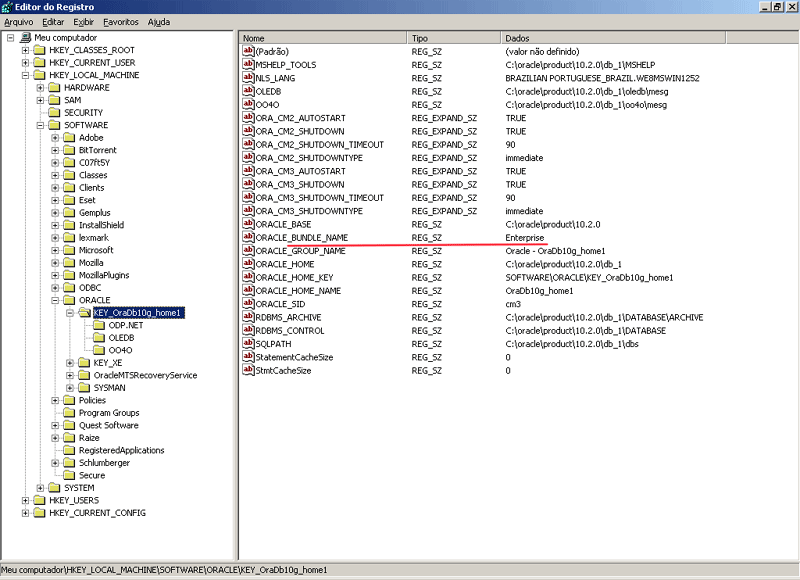This screenshot has height=580, width=800.
Task: Collapse the ORACLE key
Action: [55, 300]
